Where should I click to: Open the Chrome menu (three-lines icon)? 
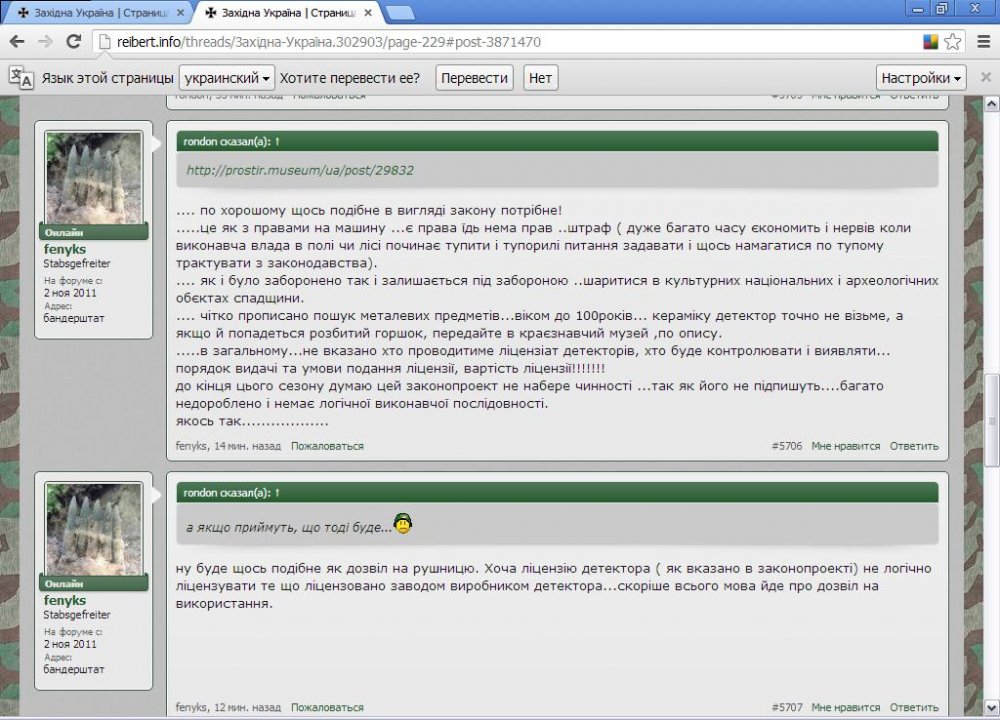[984, 42]
